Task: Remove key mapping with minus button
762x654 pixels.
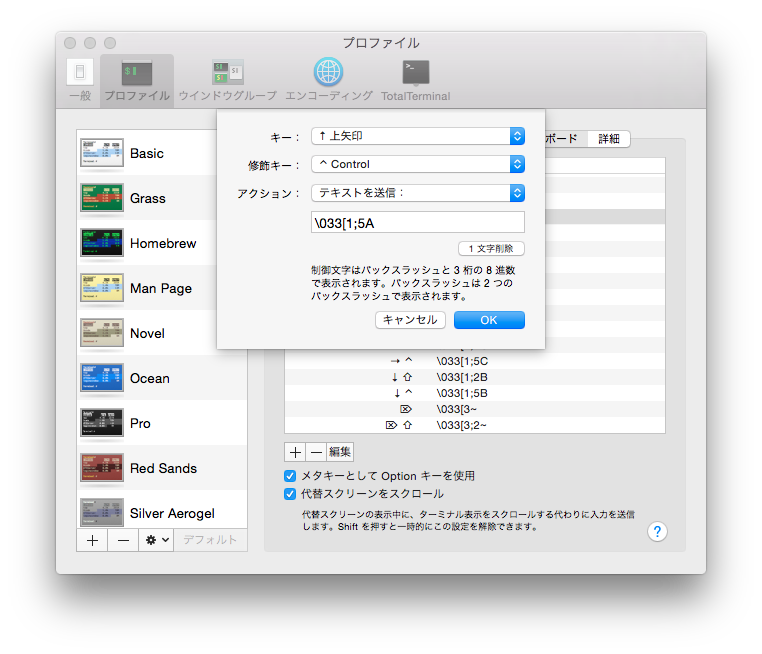Action: point(316,452)
